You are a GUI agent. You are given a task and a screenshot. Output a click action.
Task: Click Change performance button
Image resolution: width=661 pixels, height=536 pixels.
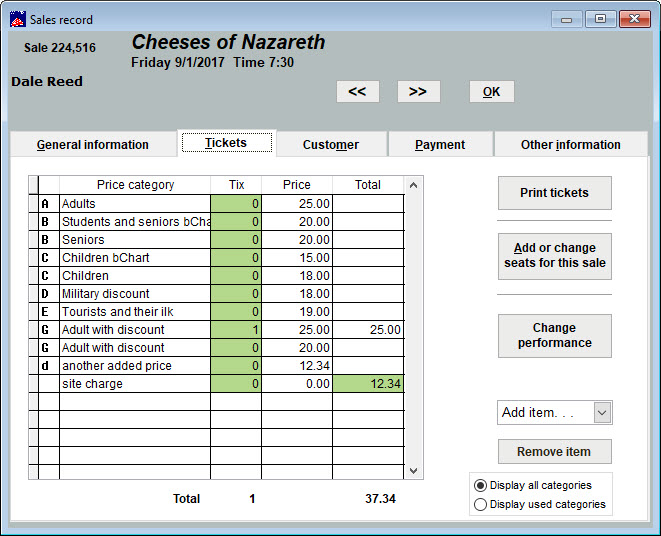point(554,336)
